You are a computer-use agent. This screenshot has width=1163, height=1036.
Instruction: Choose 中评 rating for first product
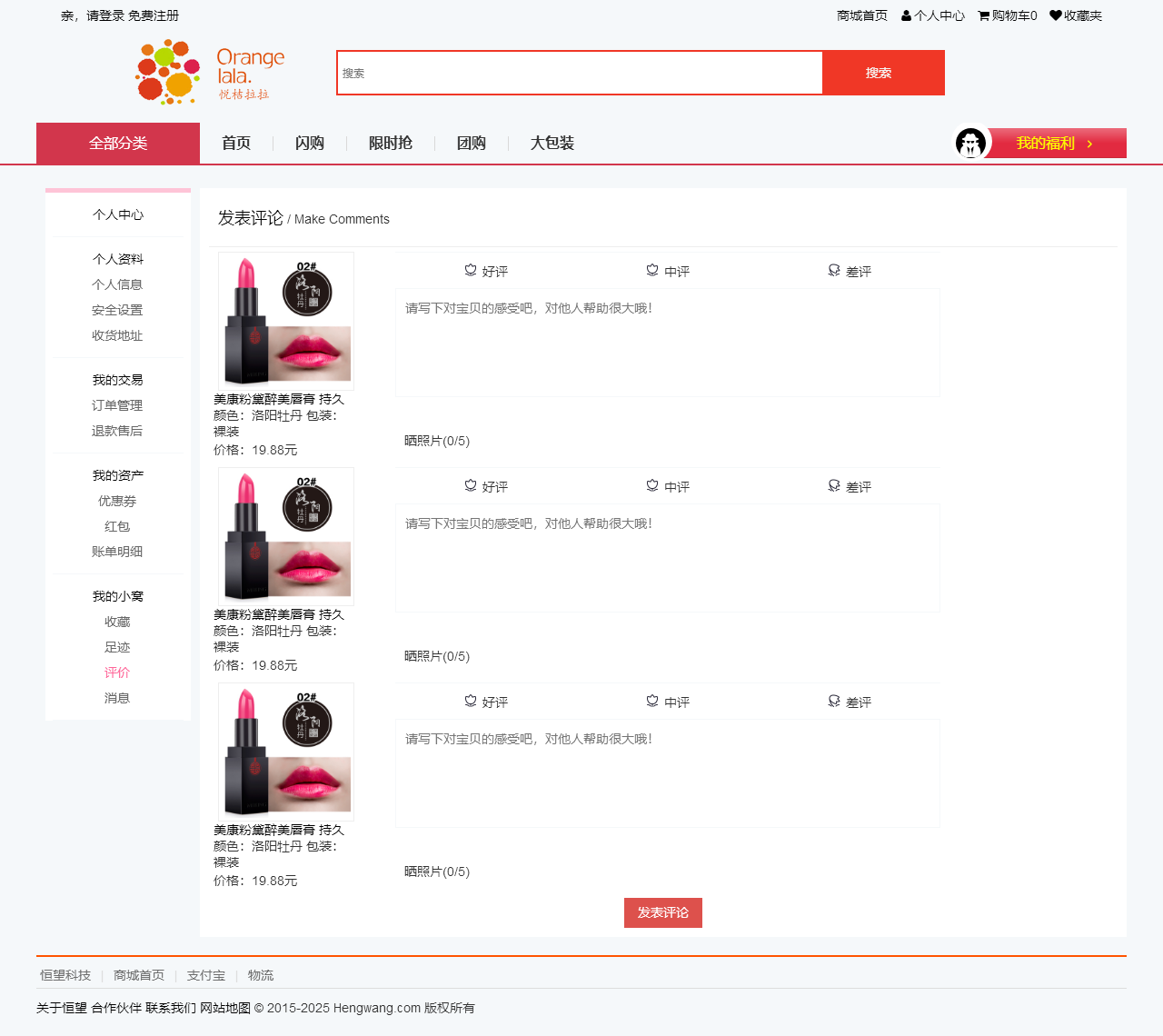[677, 272]
